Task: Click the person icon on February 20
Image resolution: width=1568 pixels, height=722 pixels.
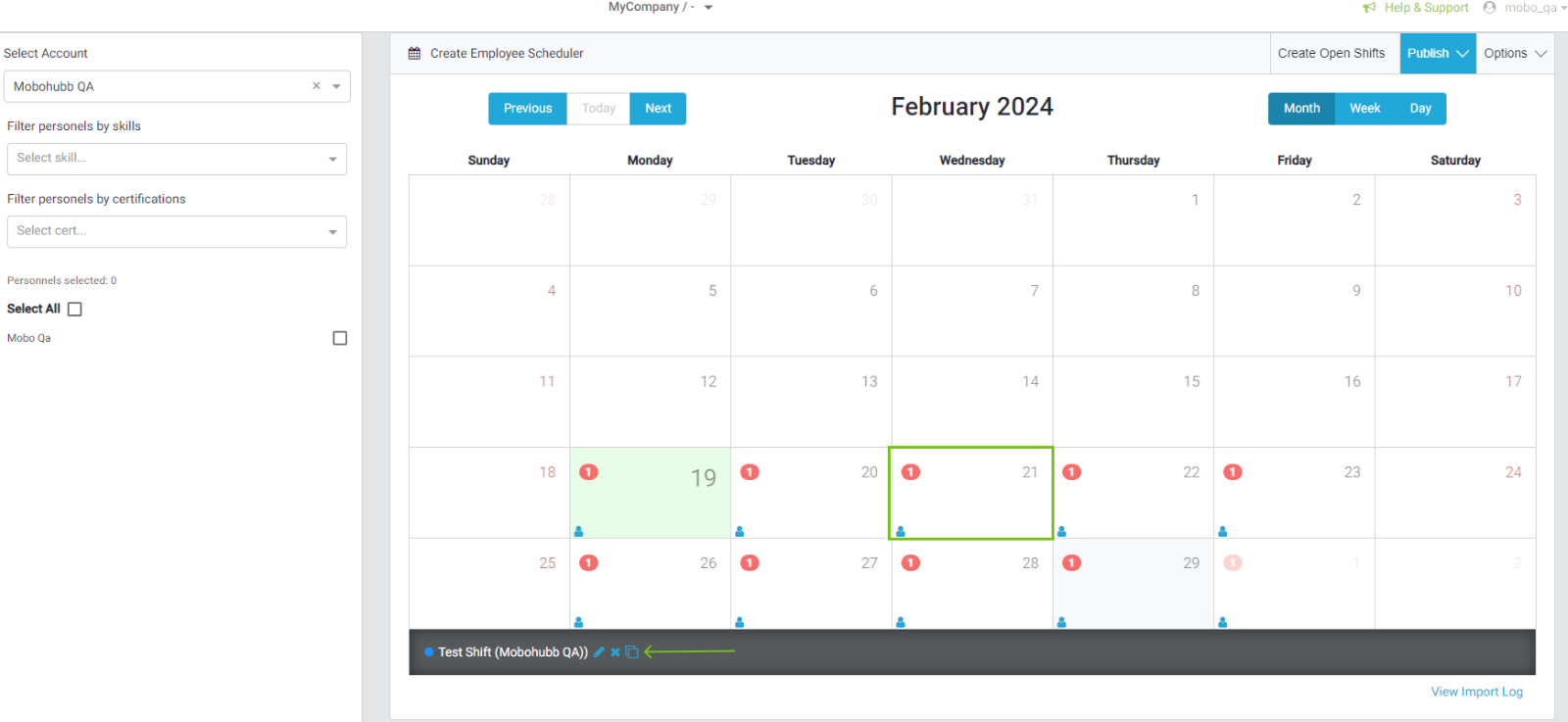Action: click(x=740, y=531)
